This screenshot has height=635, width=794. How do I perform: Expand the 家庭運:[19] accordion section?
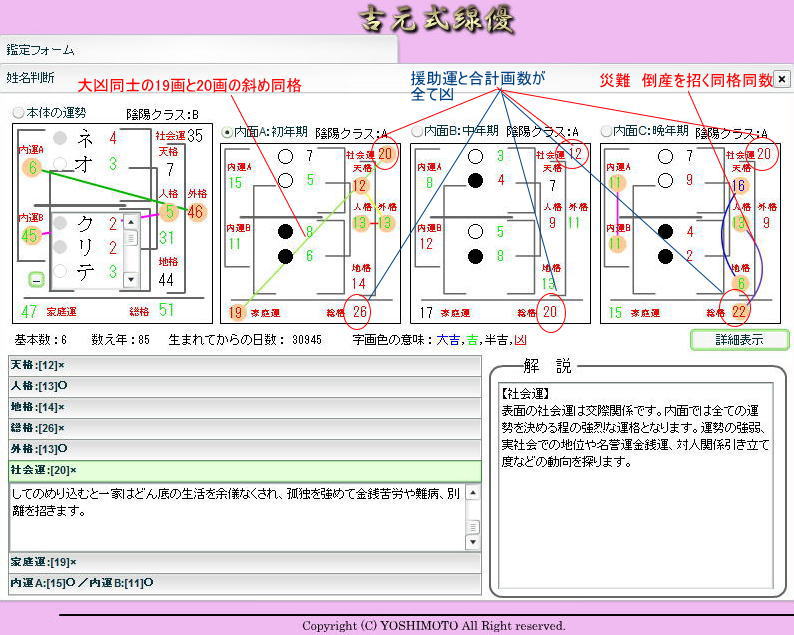(x=244, y=561)
